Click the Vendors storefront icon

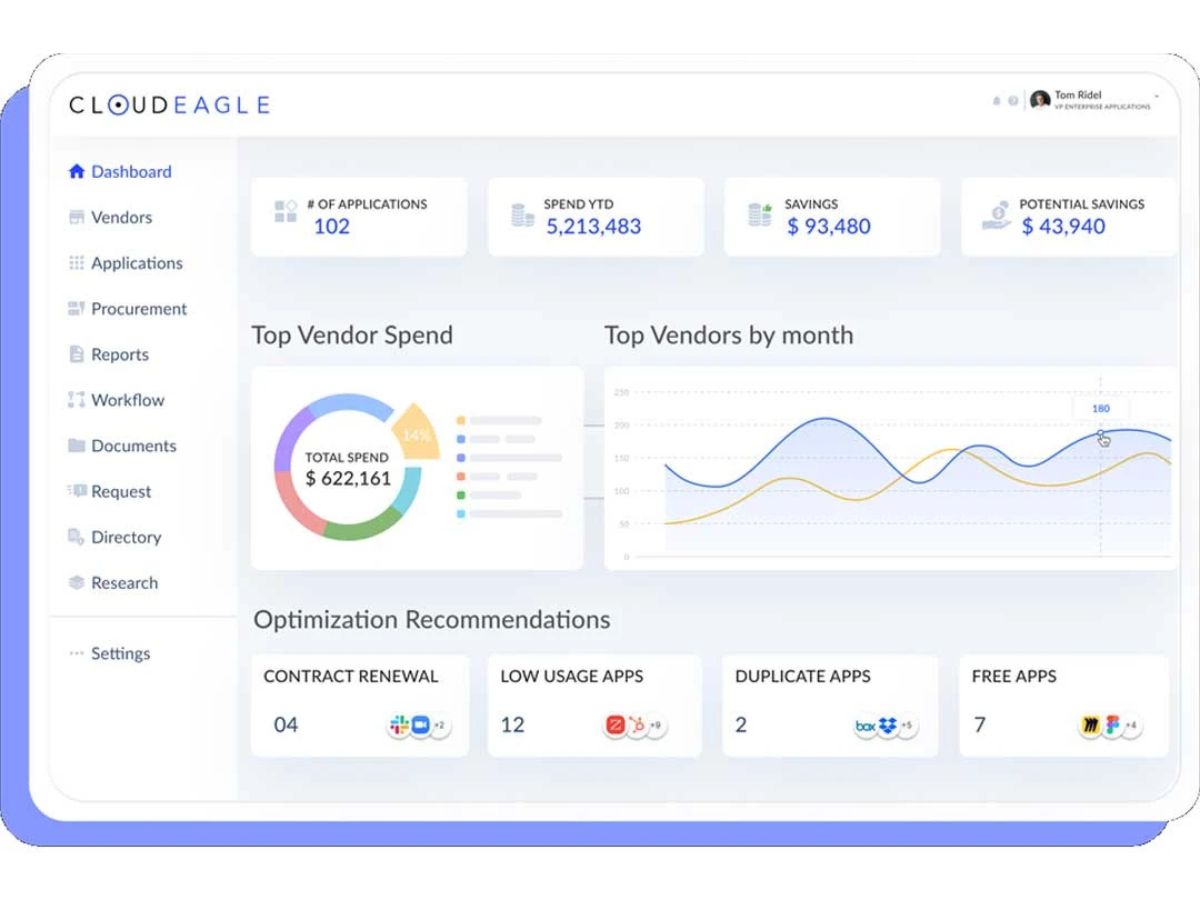[x=76, y=218]
